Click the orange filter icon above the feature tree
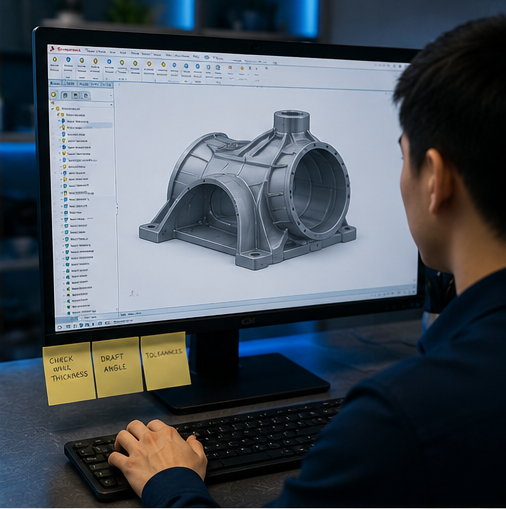 coord(52,103)
